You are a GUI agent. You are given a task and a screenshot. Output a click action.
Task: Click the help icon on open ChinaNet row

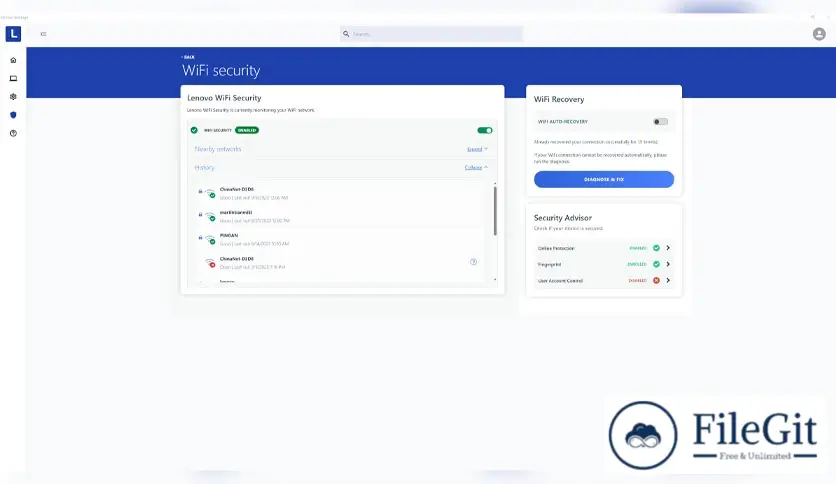tap(473, 262)
